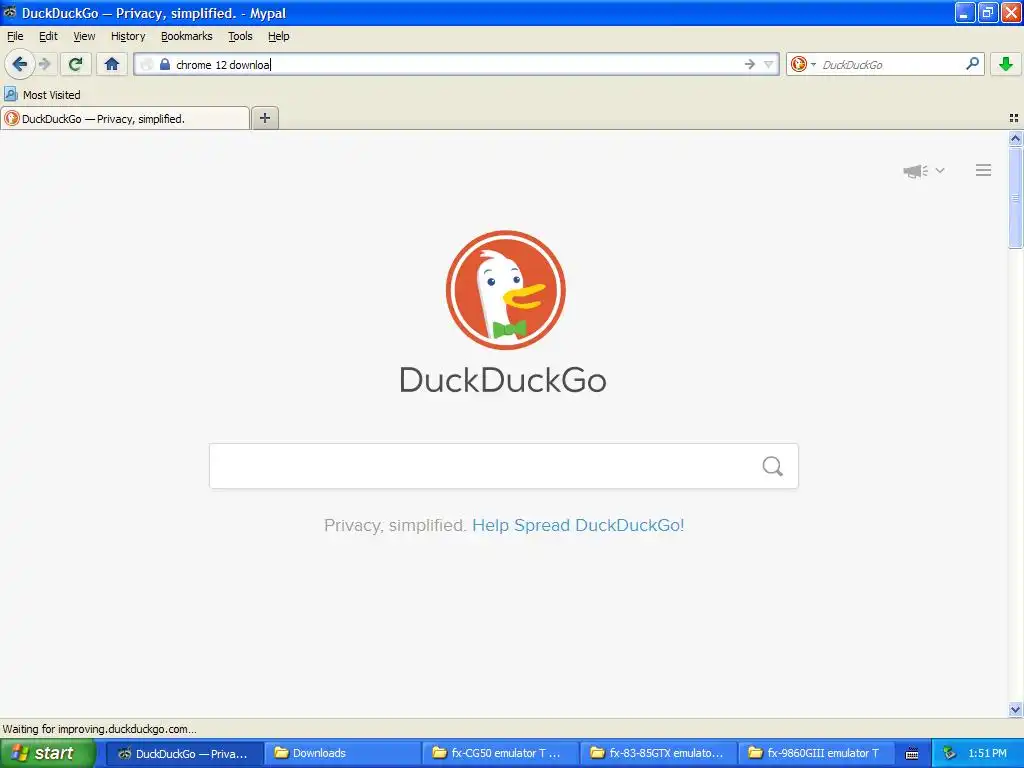
Task: Open the search engine selector dropdown
Action: [x=803, y=64]
